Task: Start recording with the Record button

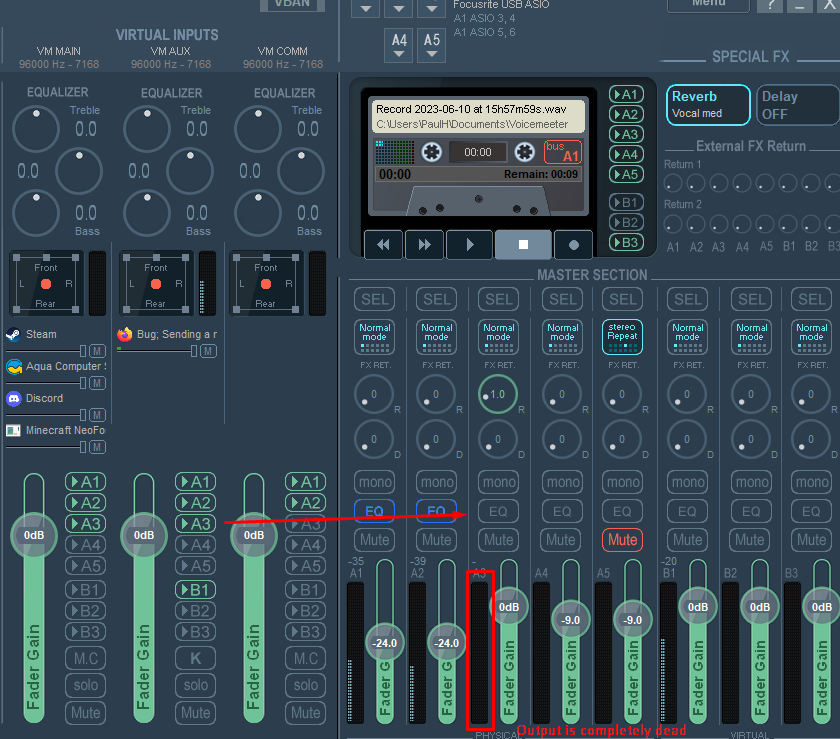Action: coord(573,244)
